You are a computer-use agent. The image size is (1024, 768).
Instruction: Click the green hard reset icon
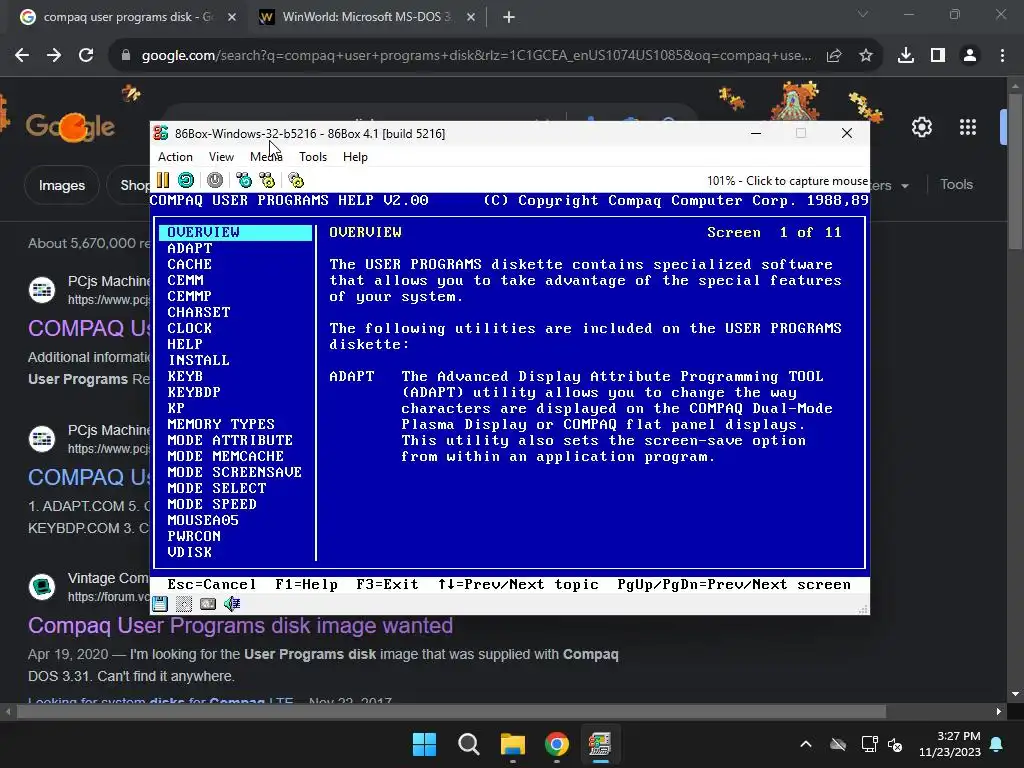[x=185, y=180]
